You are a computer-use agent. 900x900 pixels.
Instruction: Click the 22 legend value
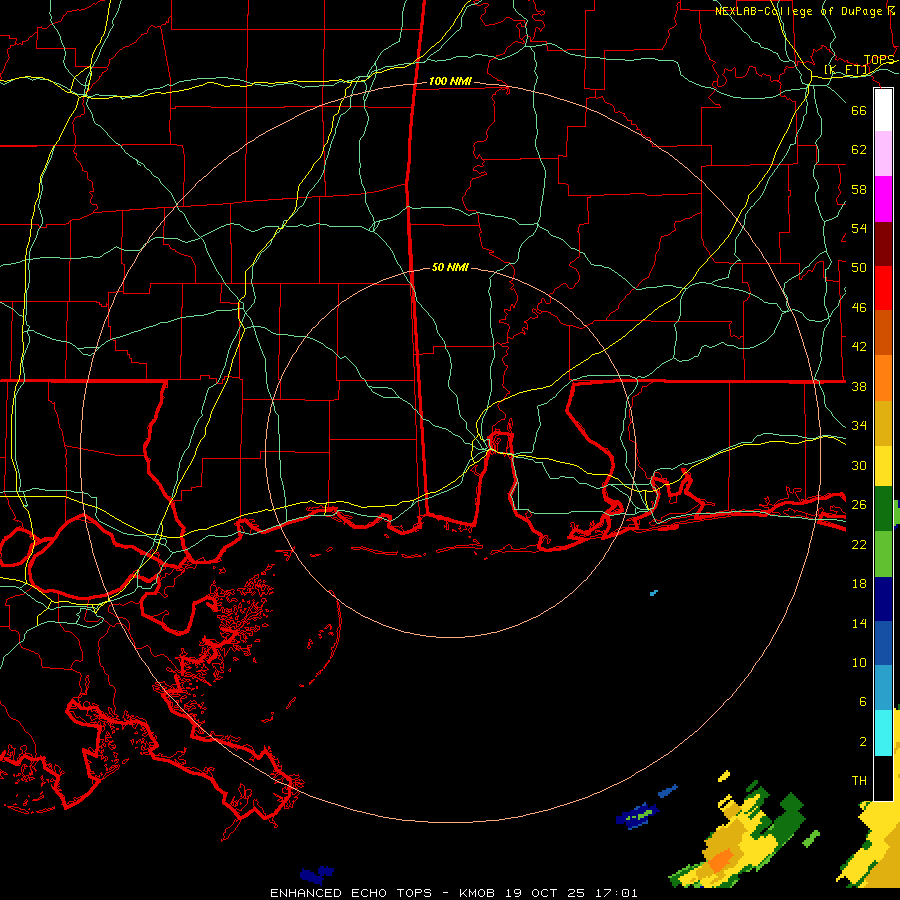click(x=859, y=544)
